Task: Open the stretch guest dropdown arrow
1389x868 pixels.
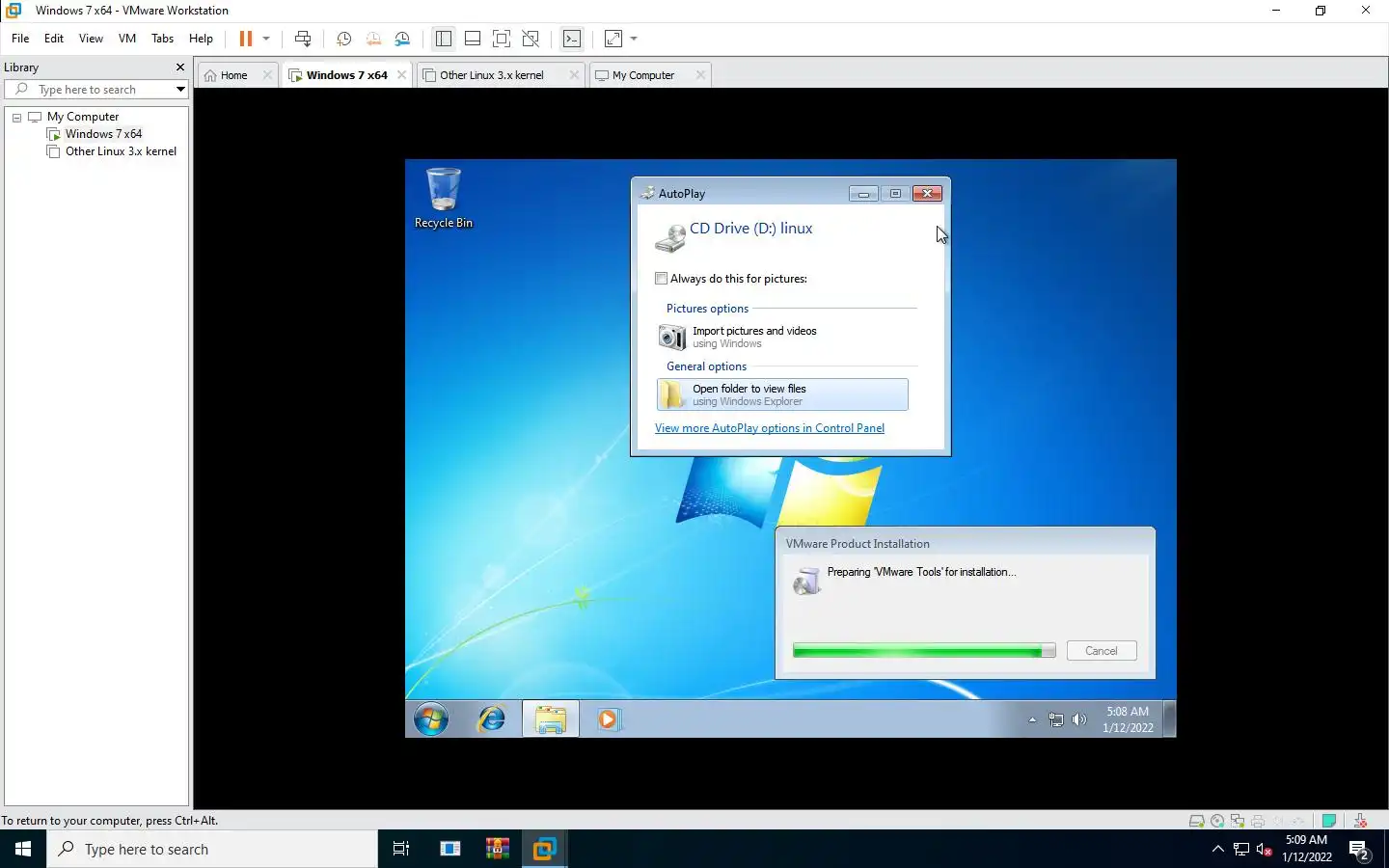Action: point(634,39)
